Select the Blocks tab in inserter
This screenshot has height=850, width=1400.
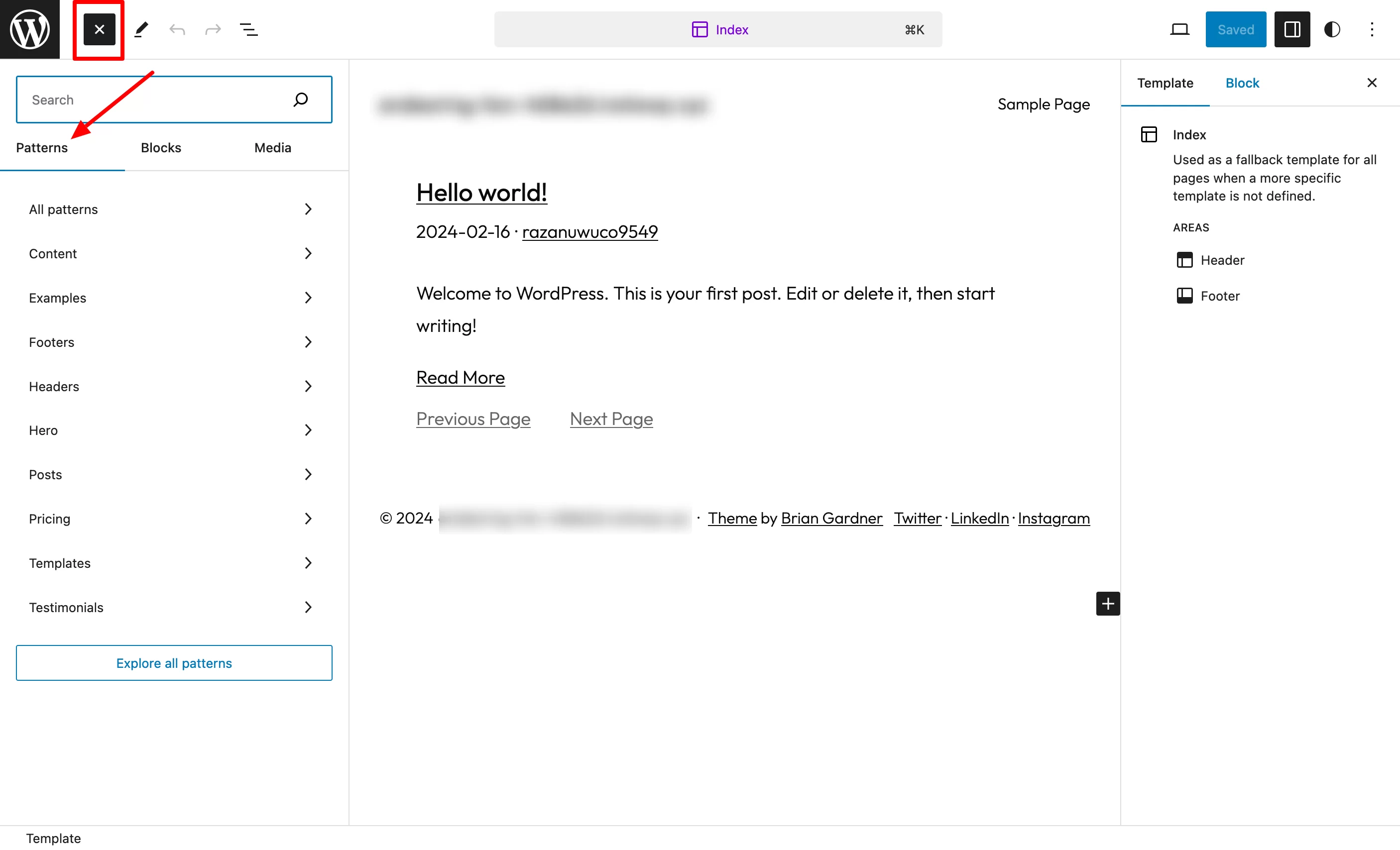[160, 147]
